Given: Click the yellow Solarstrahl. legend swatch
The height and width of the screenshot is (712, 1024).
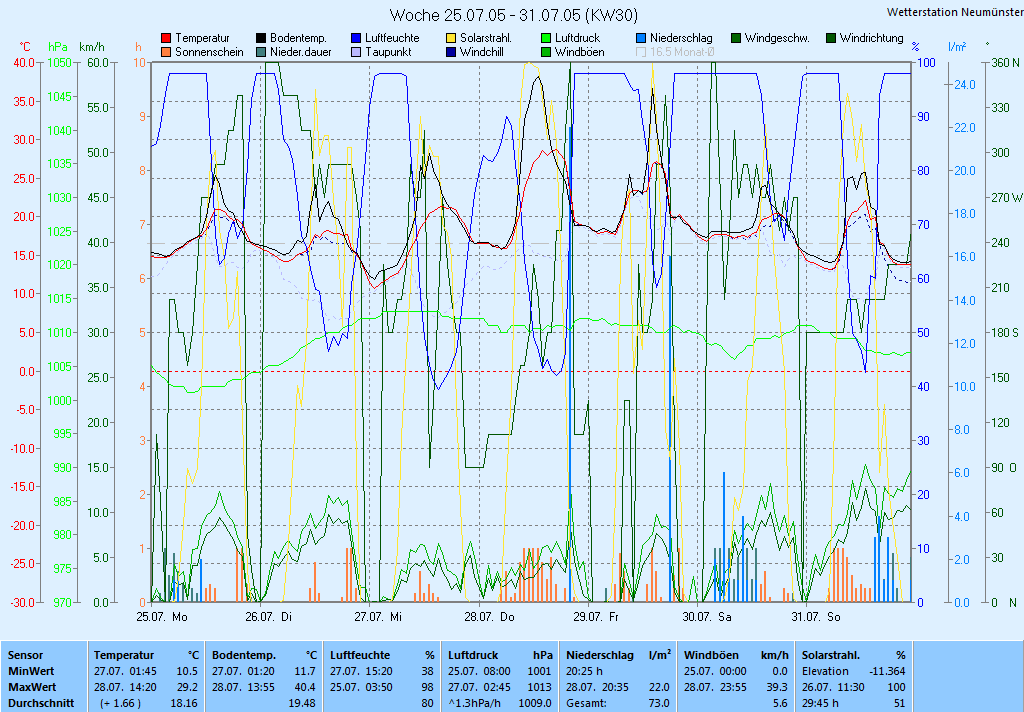Looking at the screenshot, I should point(451,38).
